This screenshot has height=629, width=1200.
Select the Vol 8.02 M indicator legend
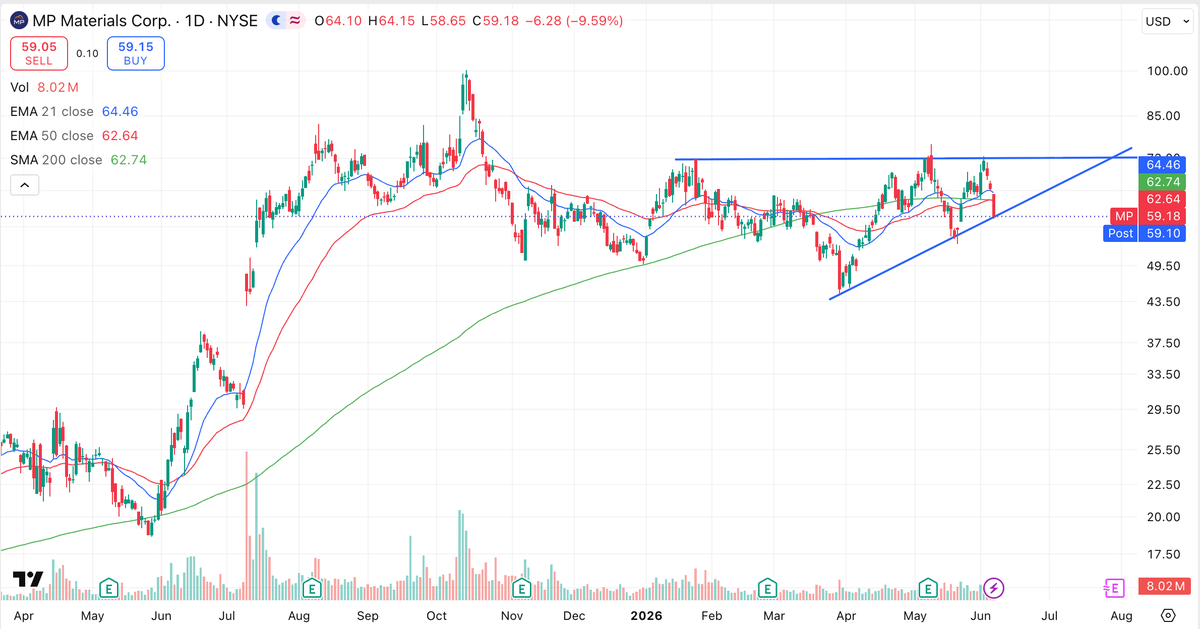(43, 87)
